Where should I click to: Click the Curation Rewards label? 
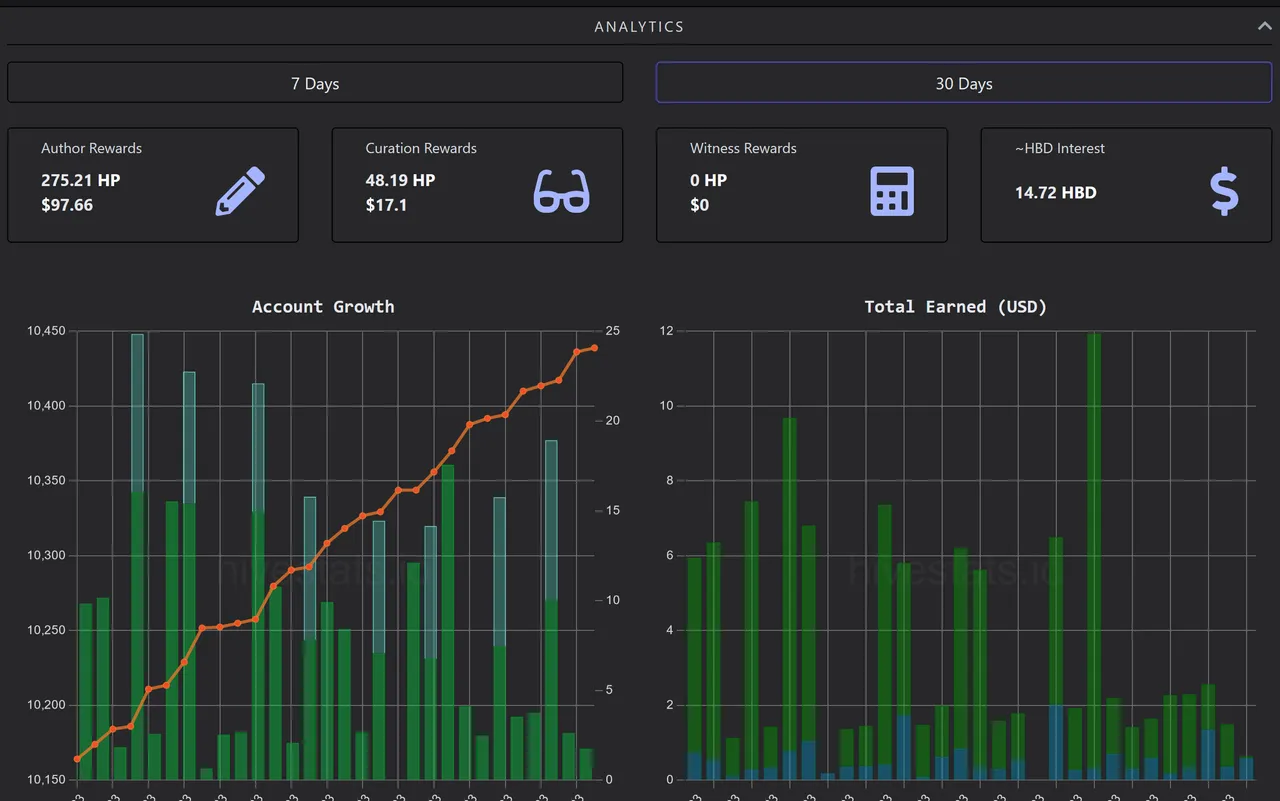point(421,148)
